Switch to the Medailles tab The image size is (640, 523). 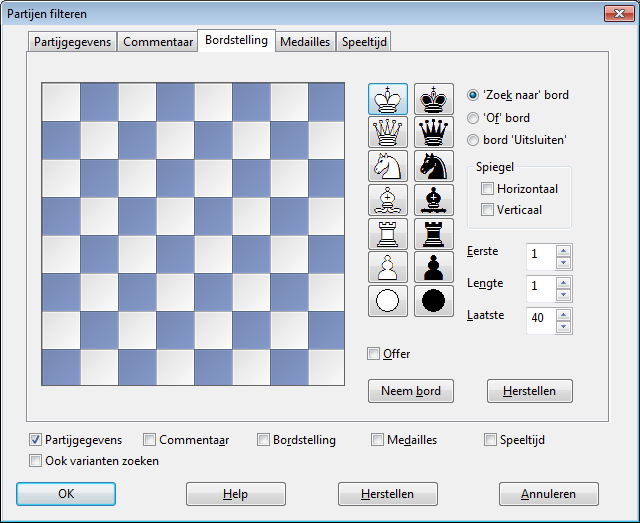[x=305, y=42]
